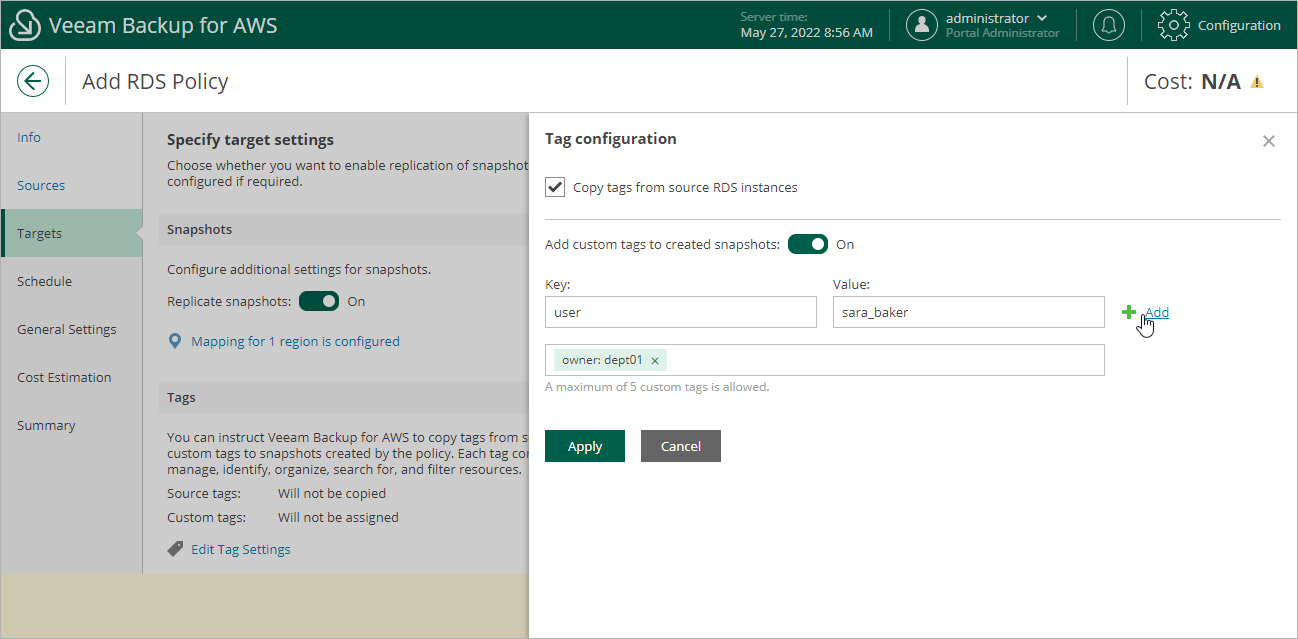1298x639 pixels.
Task: Click the Portal Administrator role text
Action: click(x=1002, y=33)
